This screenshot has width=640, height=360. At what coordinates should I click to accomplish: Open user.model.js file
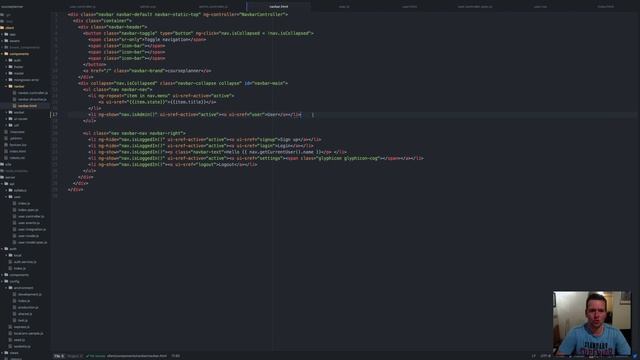pos(29,236)
